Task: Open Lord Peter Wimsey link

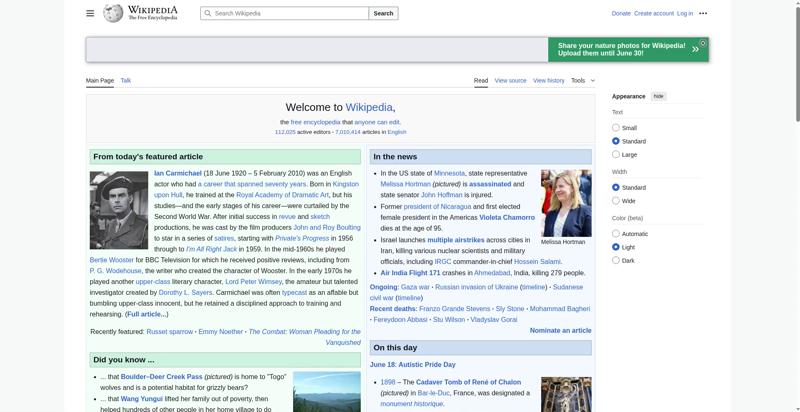Action: click(x=254, y=281)
